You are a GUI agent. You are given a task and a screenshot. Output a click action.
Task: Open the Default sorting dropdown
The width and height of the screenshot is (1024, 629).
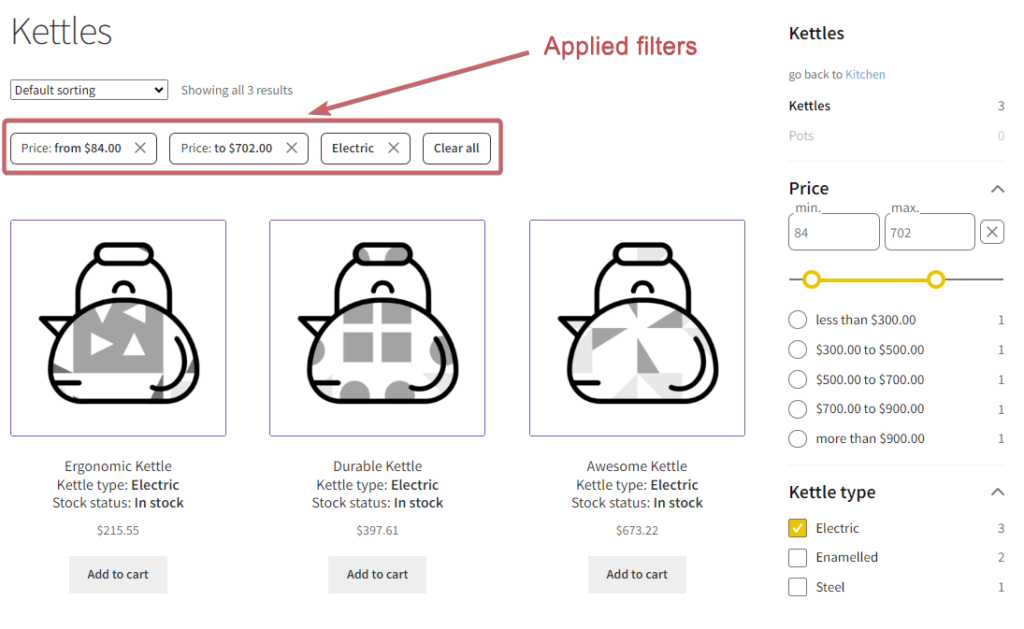click(x=88, y=89)
